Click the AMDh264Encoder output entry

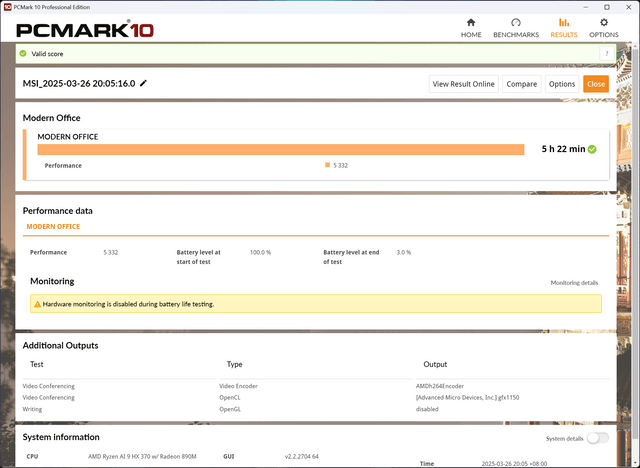point(440,386)
